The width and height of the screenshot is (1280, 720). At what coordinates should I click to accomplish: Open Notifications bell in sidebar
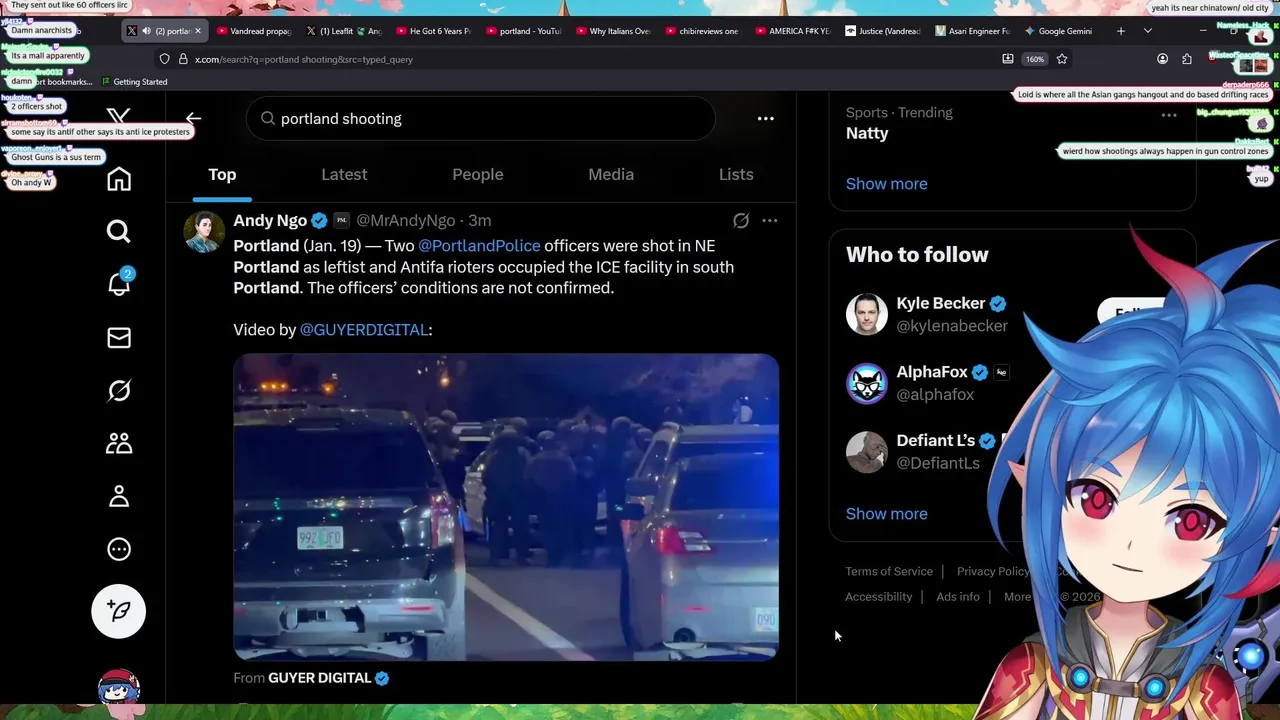(119, 284)
